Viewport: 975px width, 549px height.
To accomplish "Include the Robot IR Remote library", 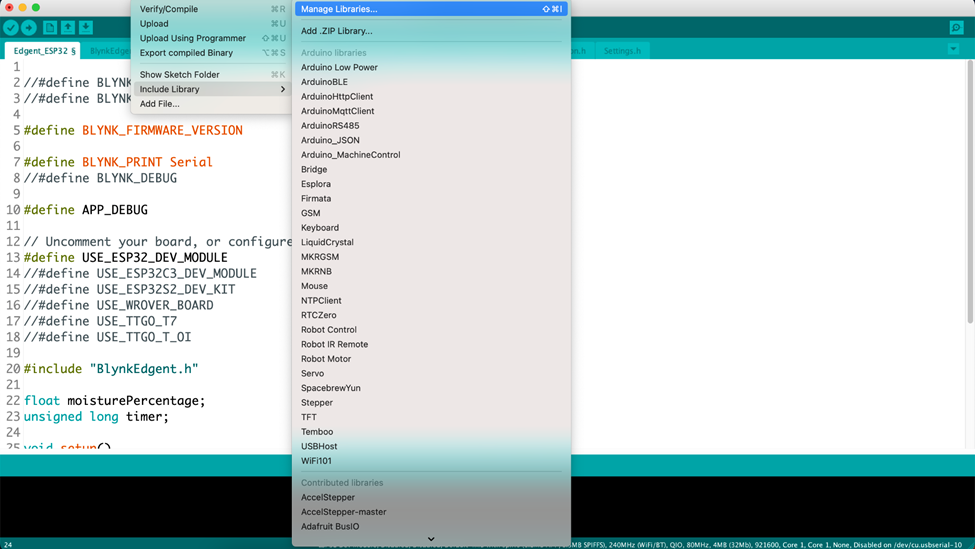I will point(431,344).
